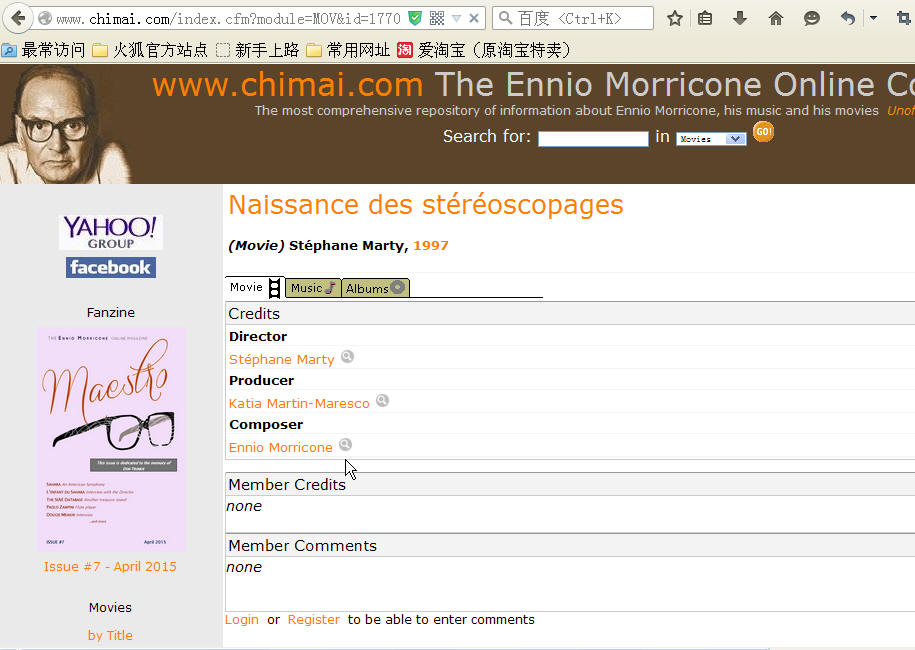Open downloads with the down arrow icon
This screenshot has width=915, height=650.
click(740, 18)
